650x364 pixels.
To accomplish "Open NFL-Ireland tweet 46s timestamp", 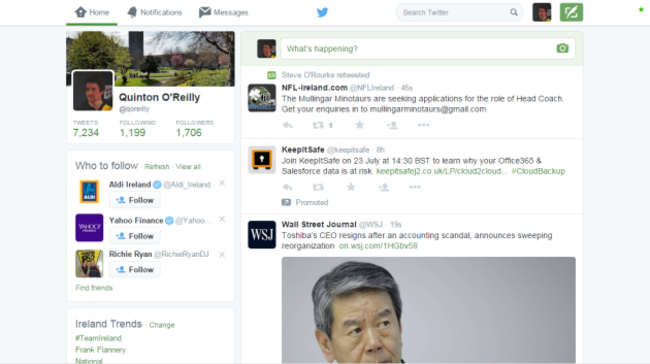I will tap(407, 88).
